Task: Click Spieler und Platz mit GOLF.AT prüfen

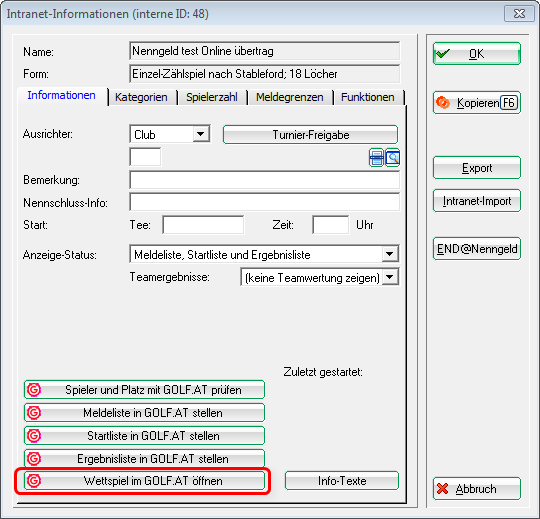Action: [x=144, y=390]
